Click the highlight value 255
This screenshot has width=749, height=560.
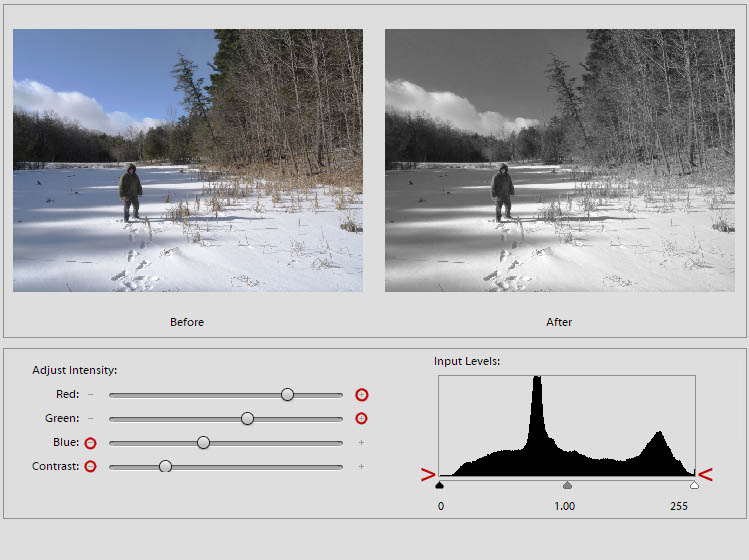679,506
